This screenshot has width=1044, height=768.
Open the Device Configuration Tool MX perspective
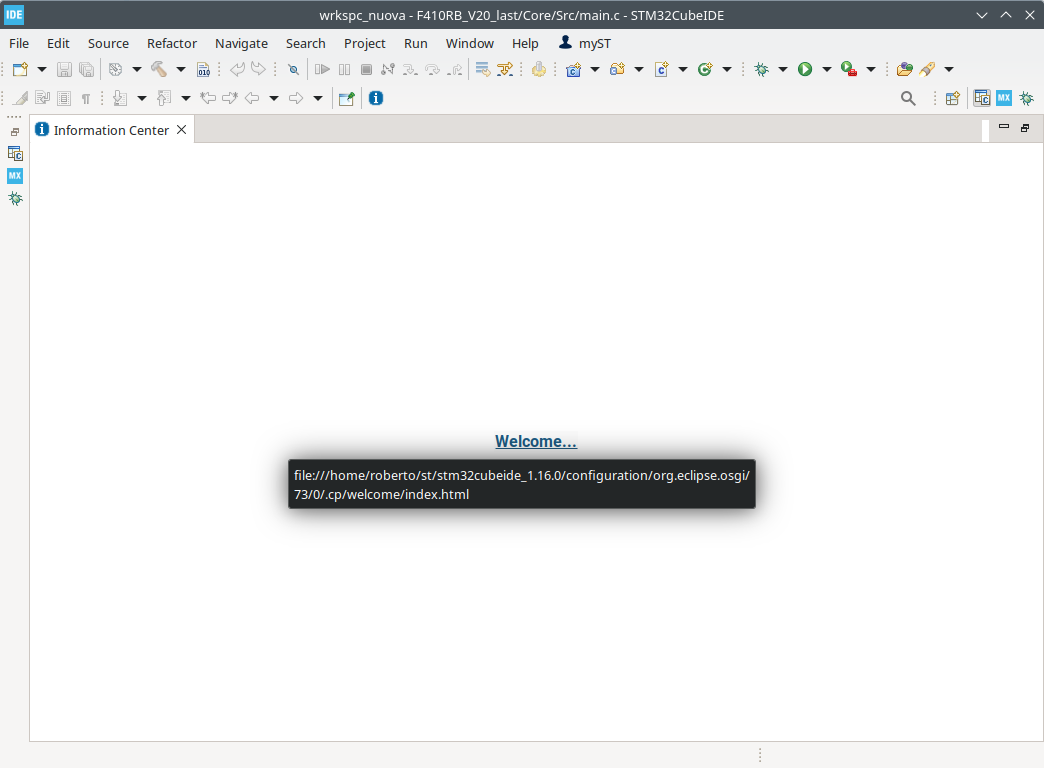click(x=1003, y=97)
